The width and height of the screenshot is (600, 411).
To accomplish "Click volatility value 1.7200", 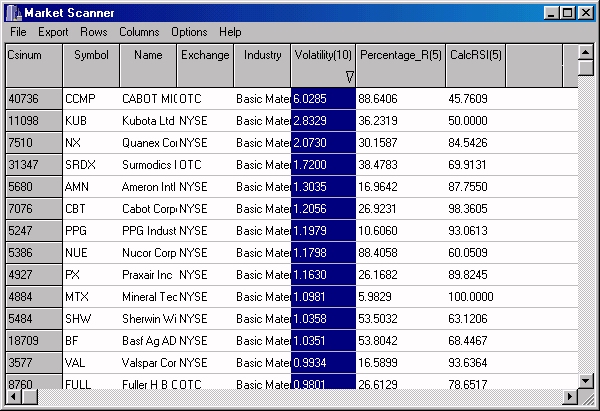I will [323, 165].
